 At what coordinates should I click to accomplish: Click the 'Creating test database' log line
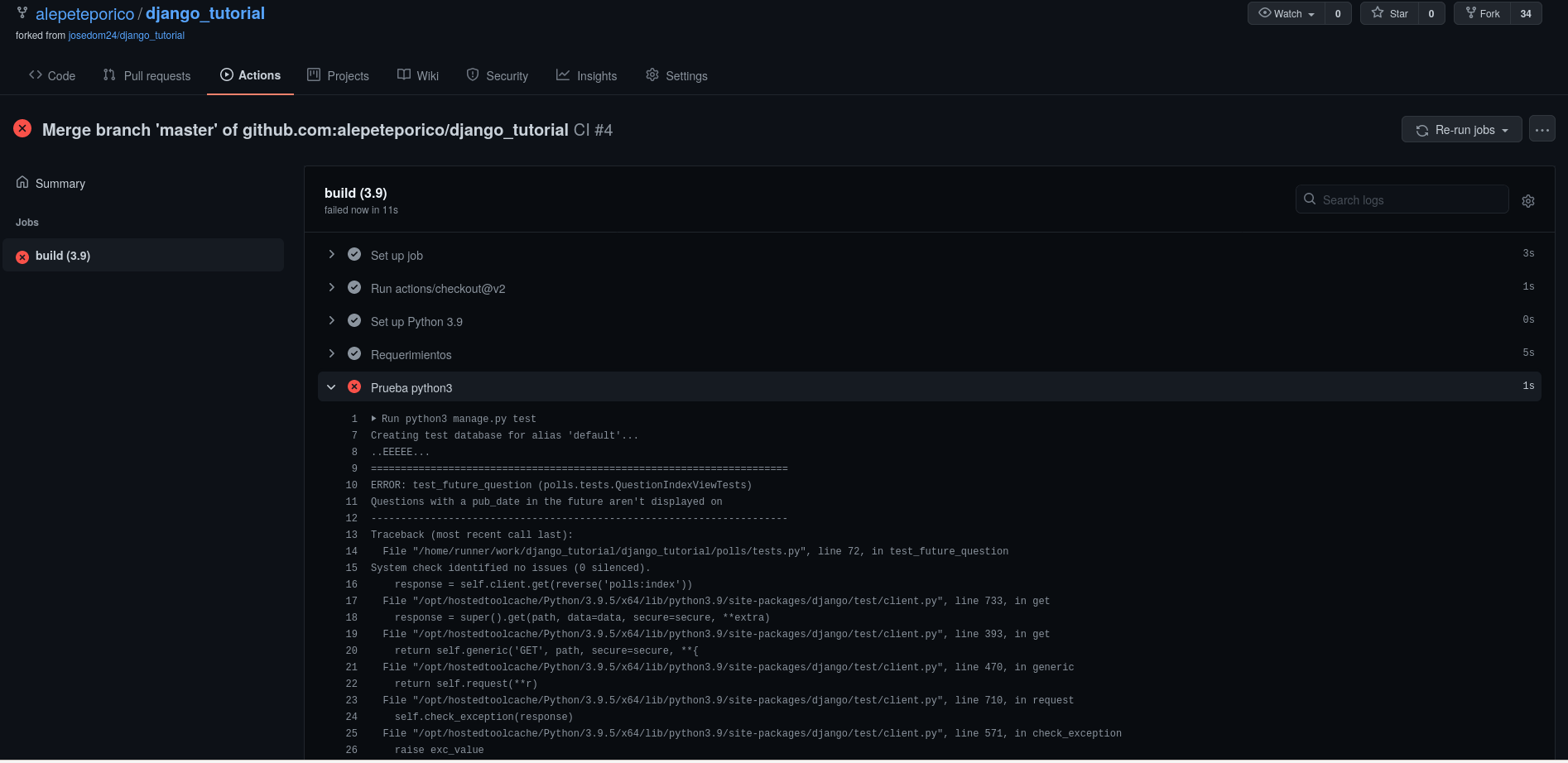[x=505, y=435]
